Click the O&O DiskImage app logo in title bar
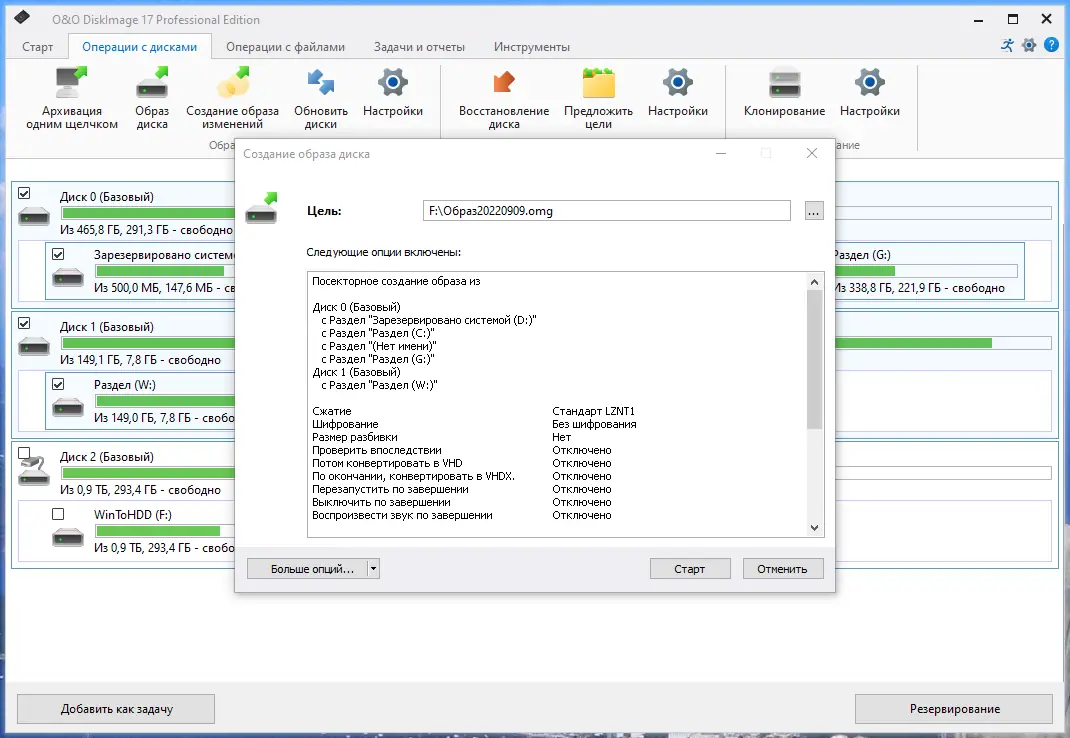1070x738 pixels. point(22,16)
